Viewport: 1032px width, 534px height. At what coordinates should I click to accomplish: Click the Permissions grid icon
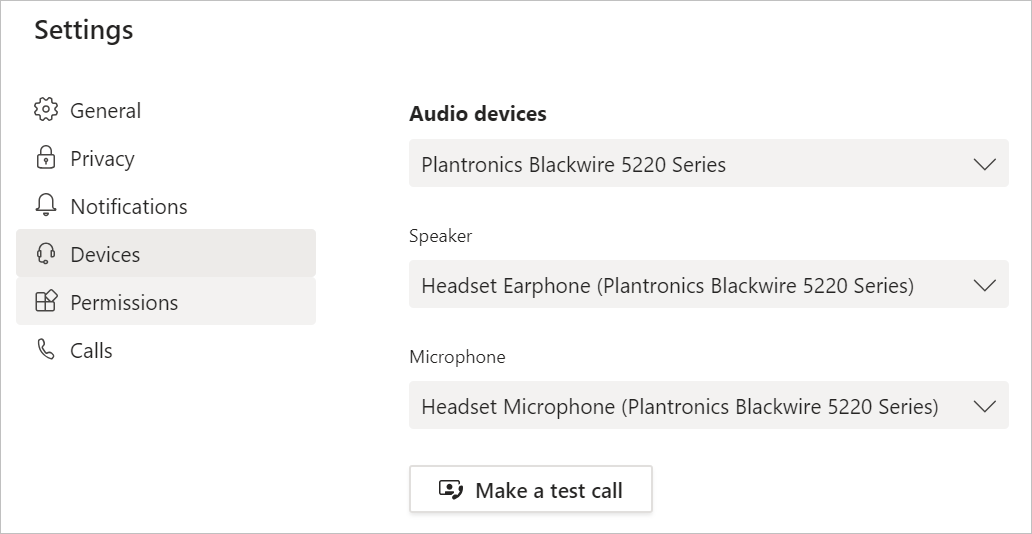pos(45,302)
